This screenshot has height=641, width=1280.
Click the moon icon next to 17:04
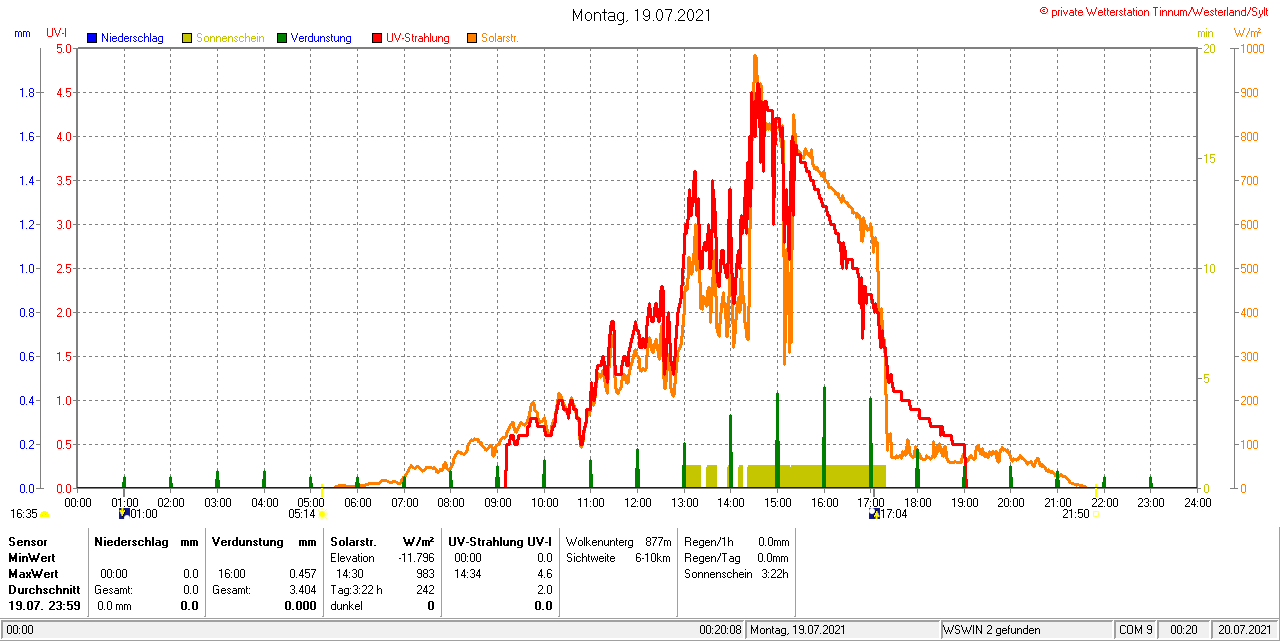(x=874, y=514)
